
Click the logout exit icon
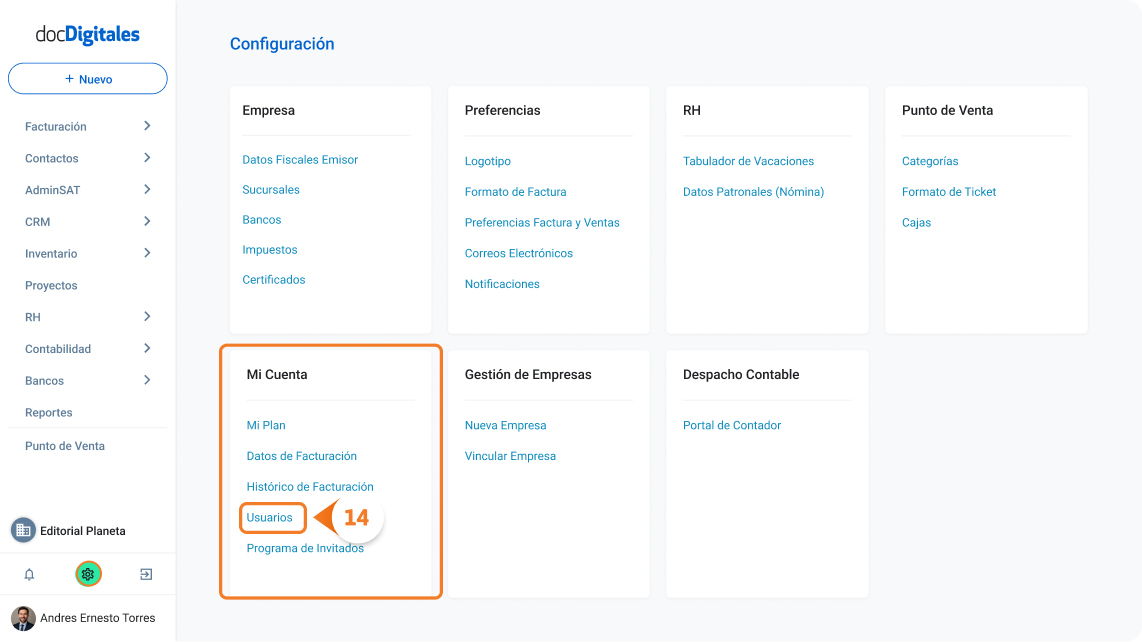point(146,574)
